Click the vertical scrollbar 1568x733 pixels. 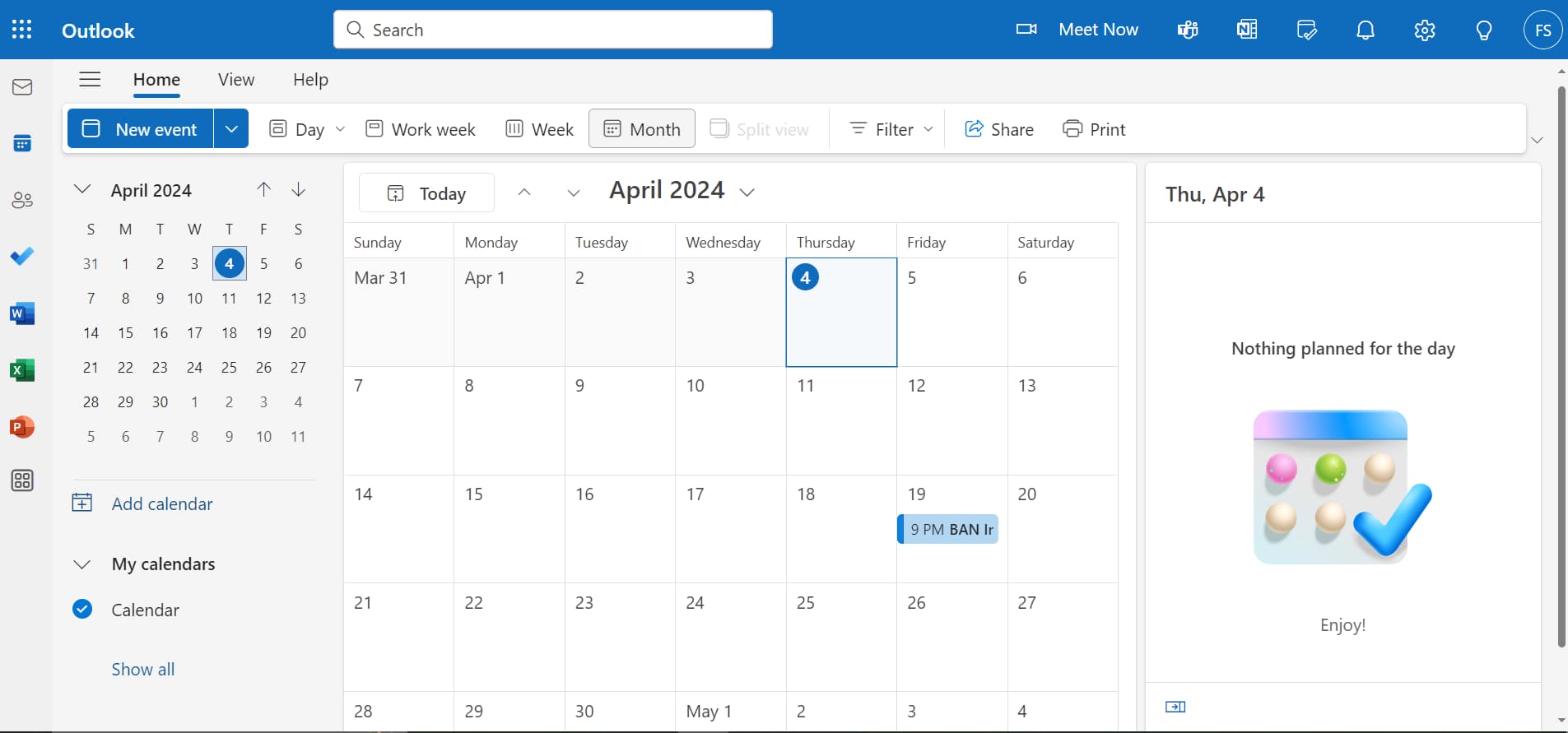coord(1561,366)
